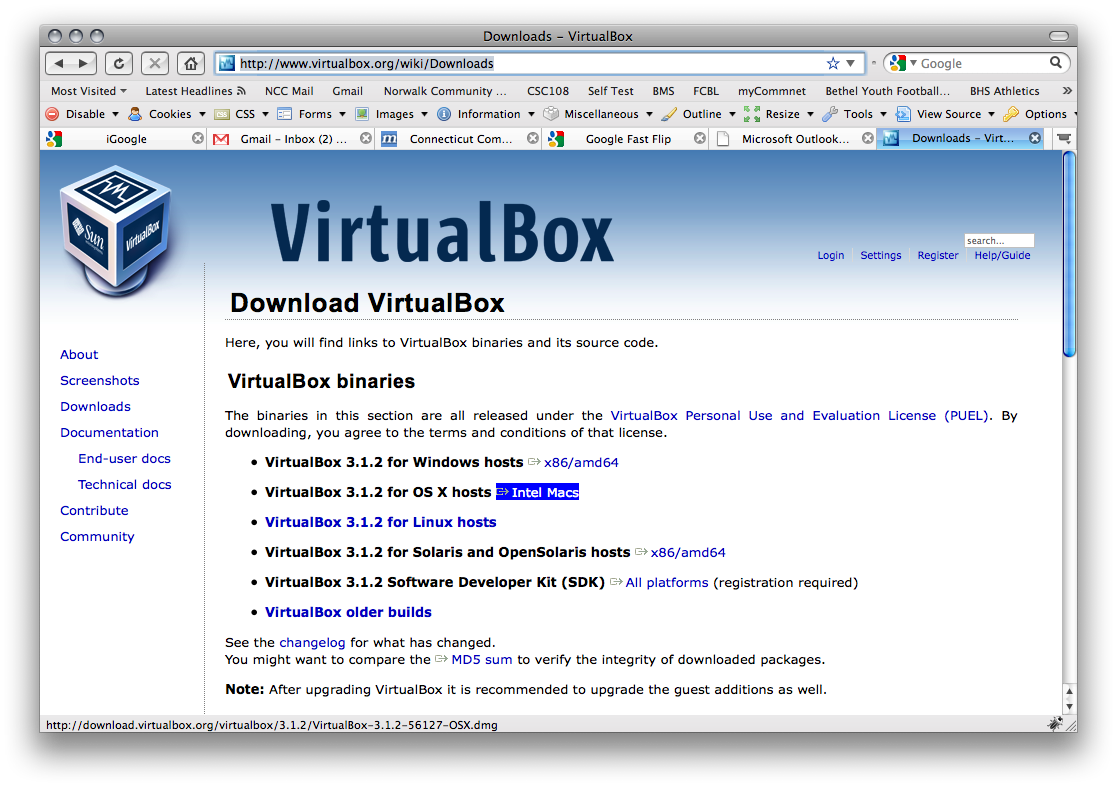1117x787 pixels.
Task: Open VirtualBox 3.1.2 for Linux hosts
Action: 380,522
